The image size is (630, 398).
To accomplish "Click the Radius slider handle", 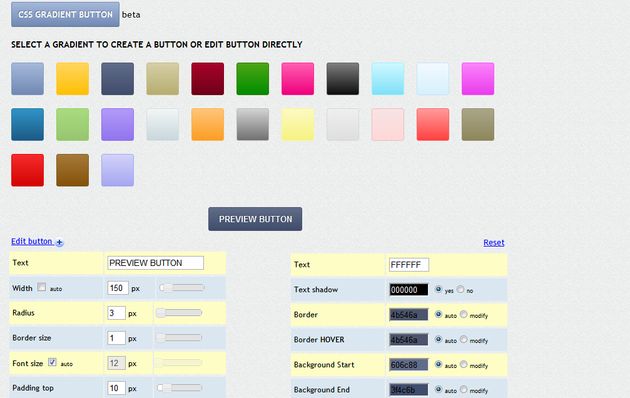I will point(161,313).
